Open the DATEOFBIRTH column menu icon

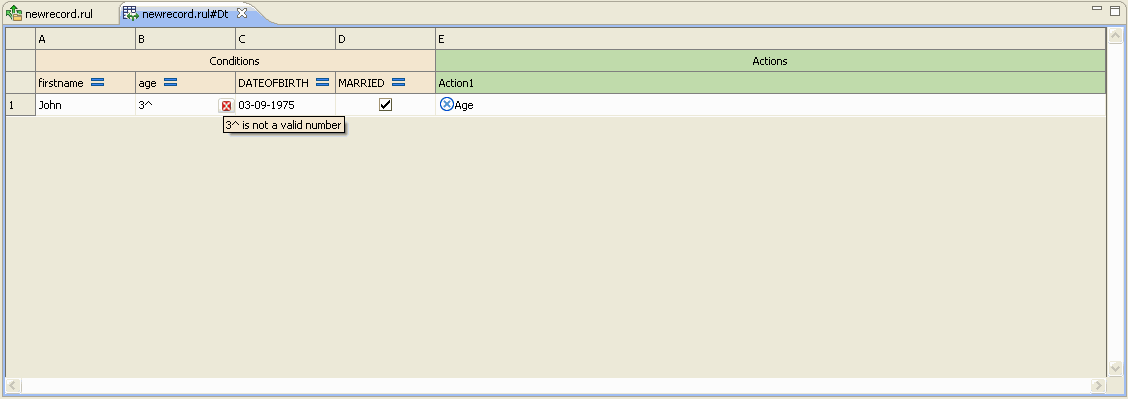(322, 83)
